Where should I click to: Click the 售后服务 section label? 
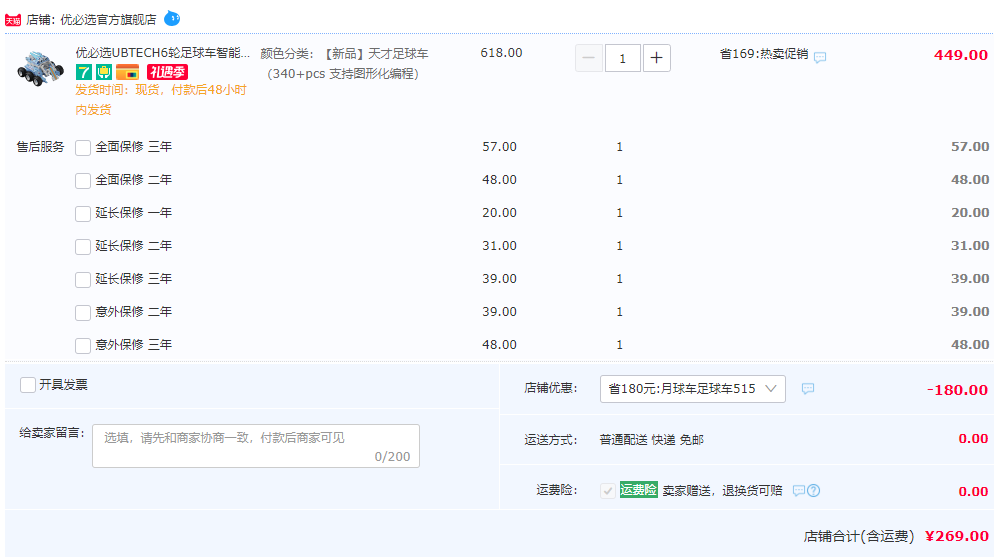coord(41,147)
